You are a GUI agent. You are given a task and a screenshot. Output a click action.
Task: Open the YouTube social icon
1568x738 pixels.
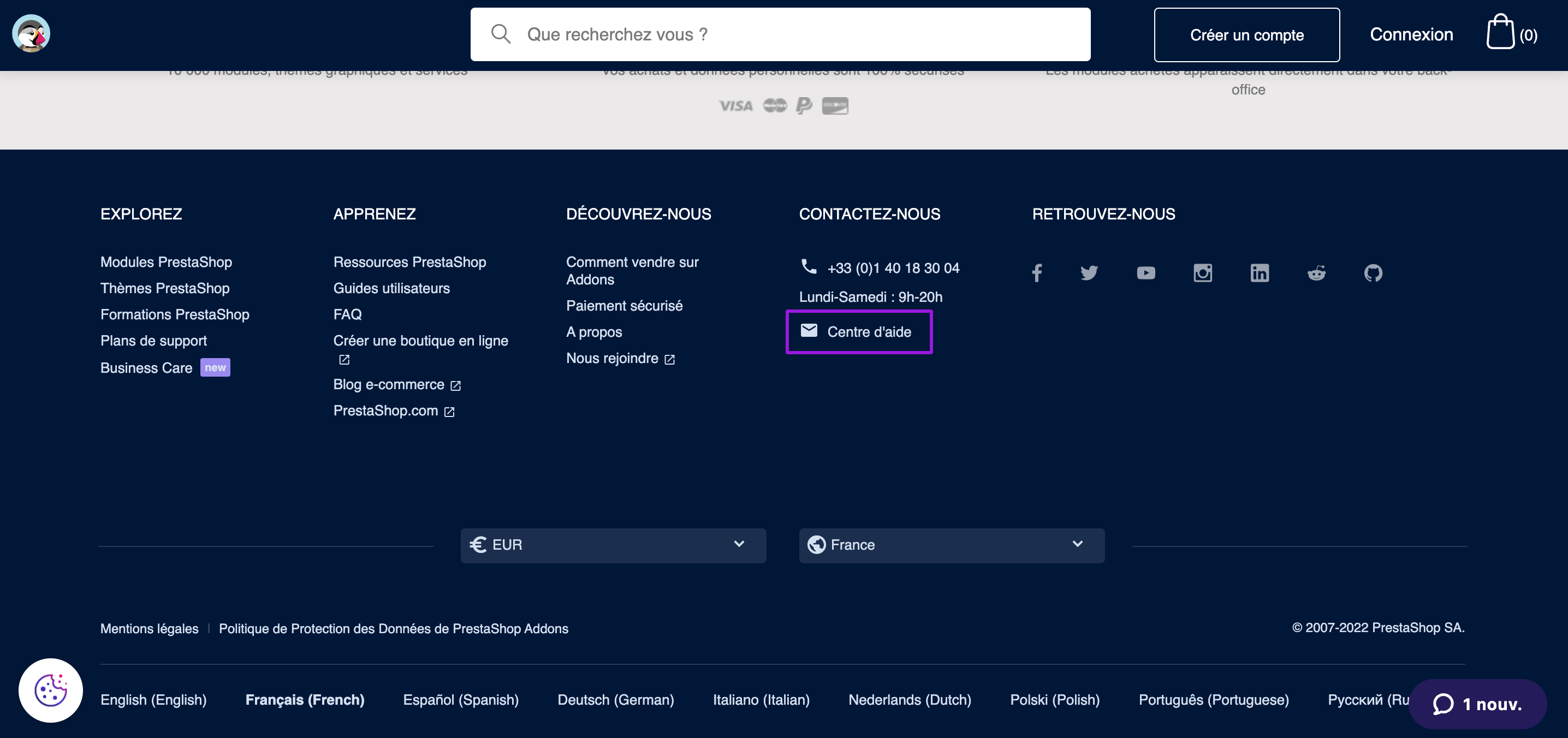pos(1145,272)
